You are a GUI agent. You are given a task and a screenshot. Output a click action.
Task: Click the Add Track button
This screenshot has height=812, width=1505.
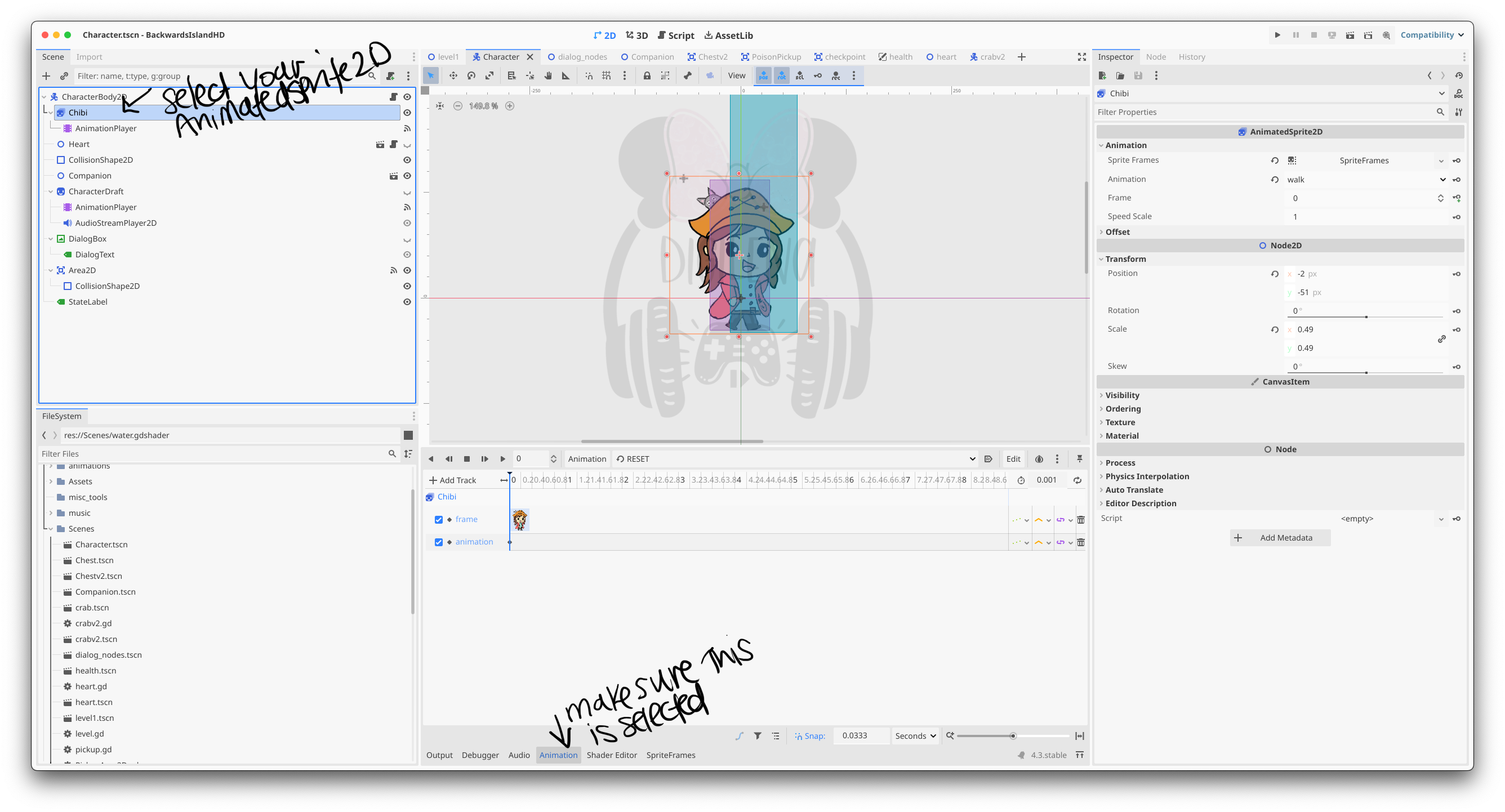click(453, 480)
